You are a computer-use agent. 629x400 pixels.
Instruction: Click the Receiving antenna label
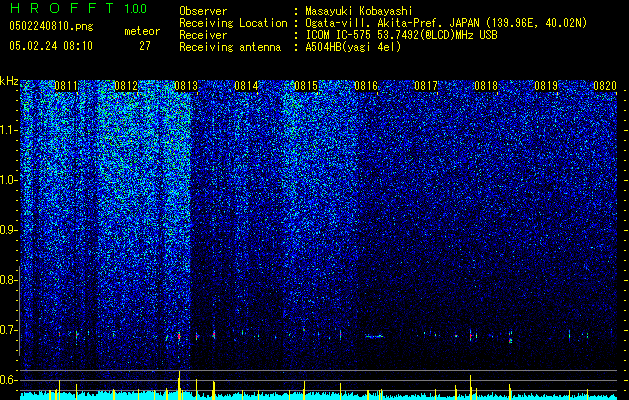230,47
